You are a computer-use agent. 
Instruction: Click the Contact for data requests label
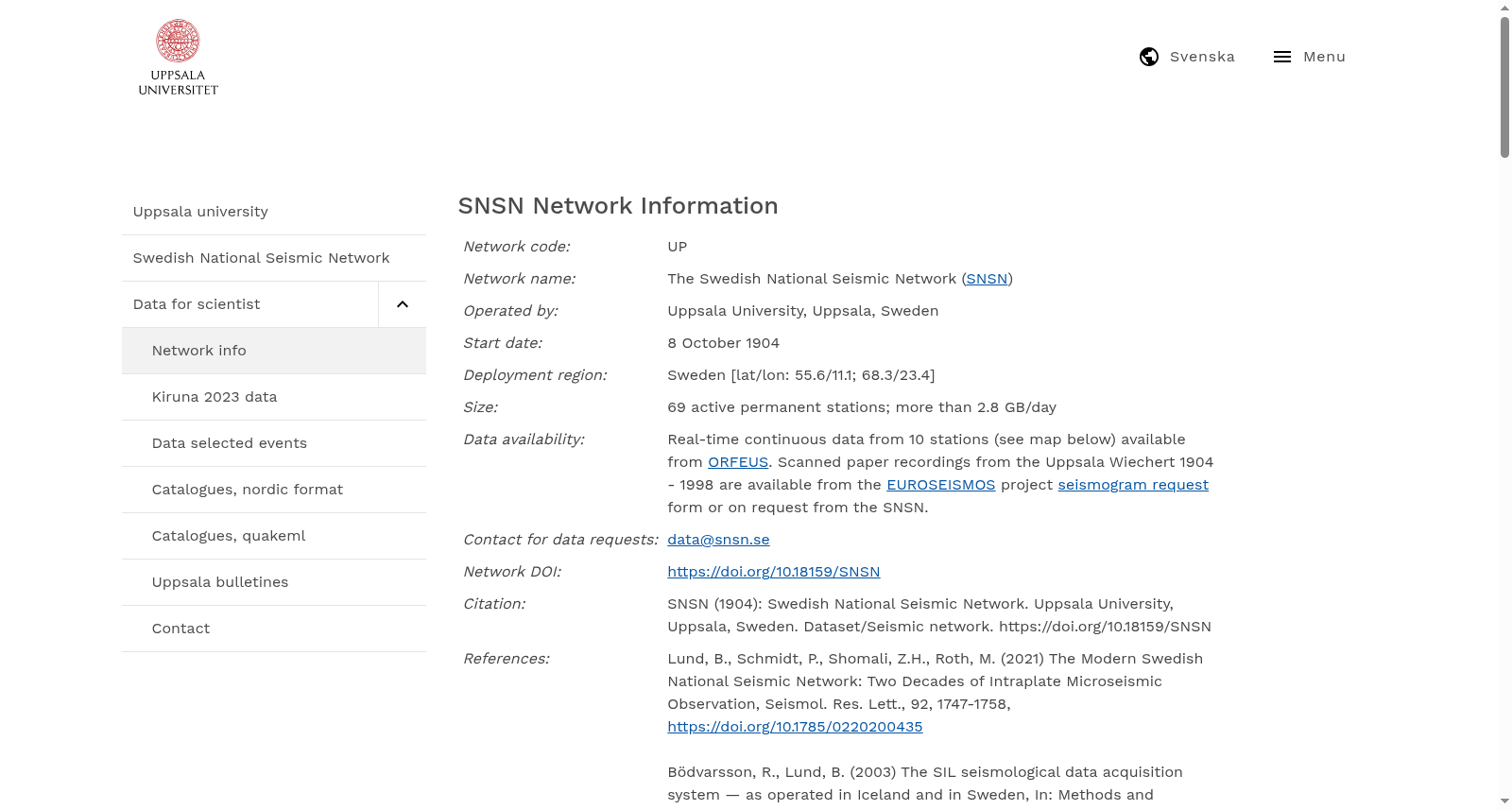pos(560,540)
